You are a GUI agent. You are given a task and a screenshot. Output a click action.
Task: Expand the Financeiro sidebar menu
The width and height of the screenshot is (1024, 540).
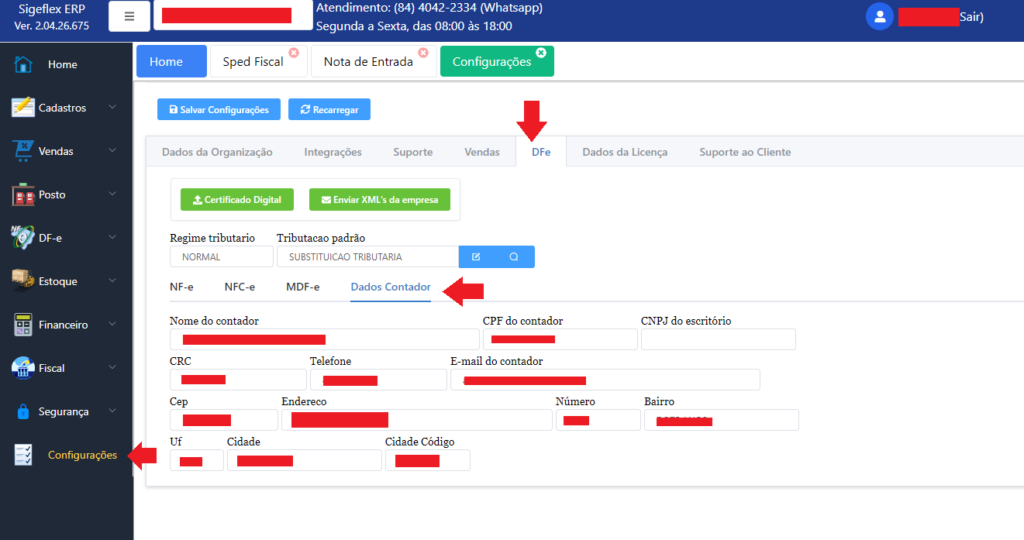tap(112, 325)
